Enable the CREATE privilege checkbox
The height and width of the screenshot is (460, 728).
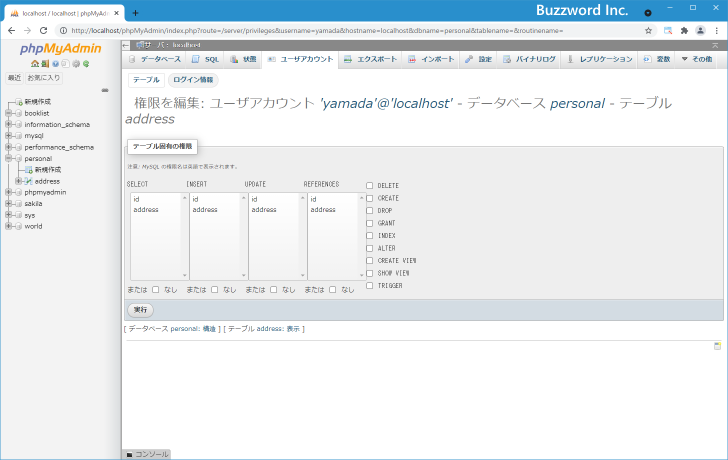pyautogui.click(x=370, y=198)
